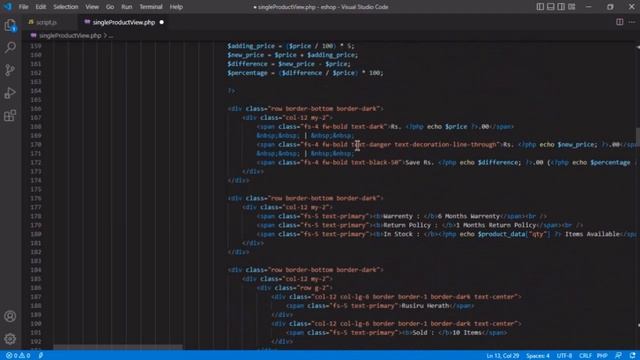Click the notifications bell icon
The image size is (640, 360).
pos(632,356)
